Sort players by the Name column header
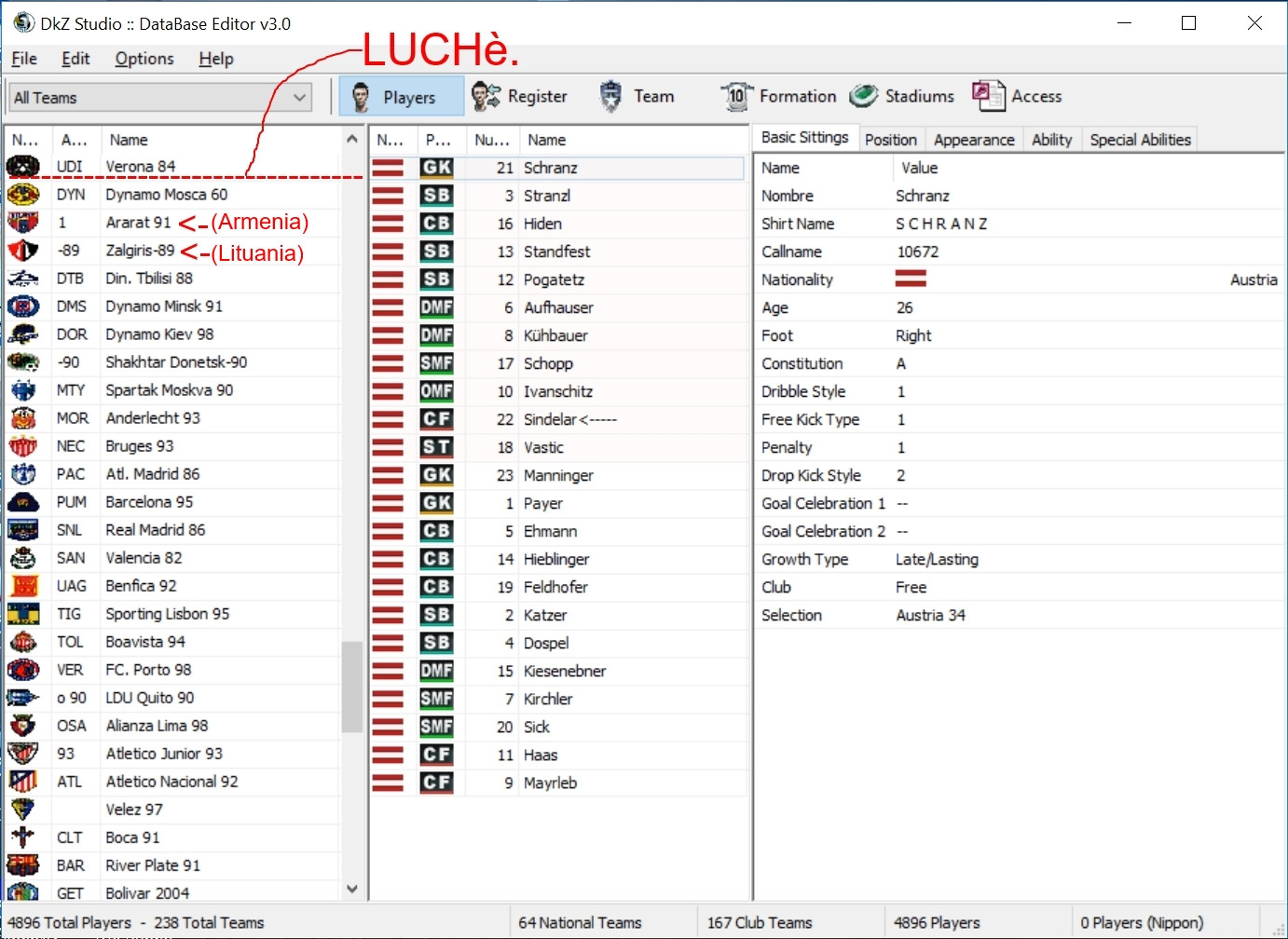This screenshot has width=1288, height=939. click(x=634, y=140)
